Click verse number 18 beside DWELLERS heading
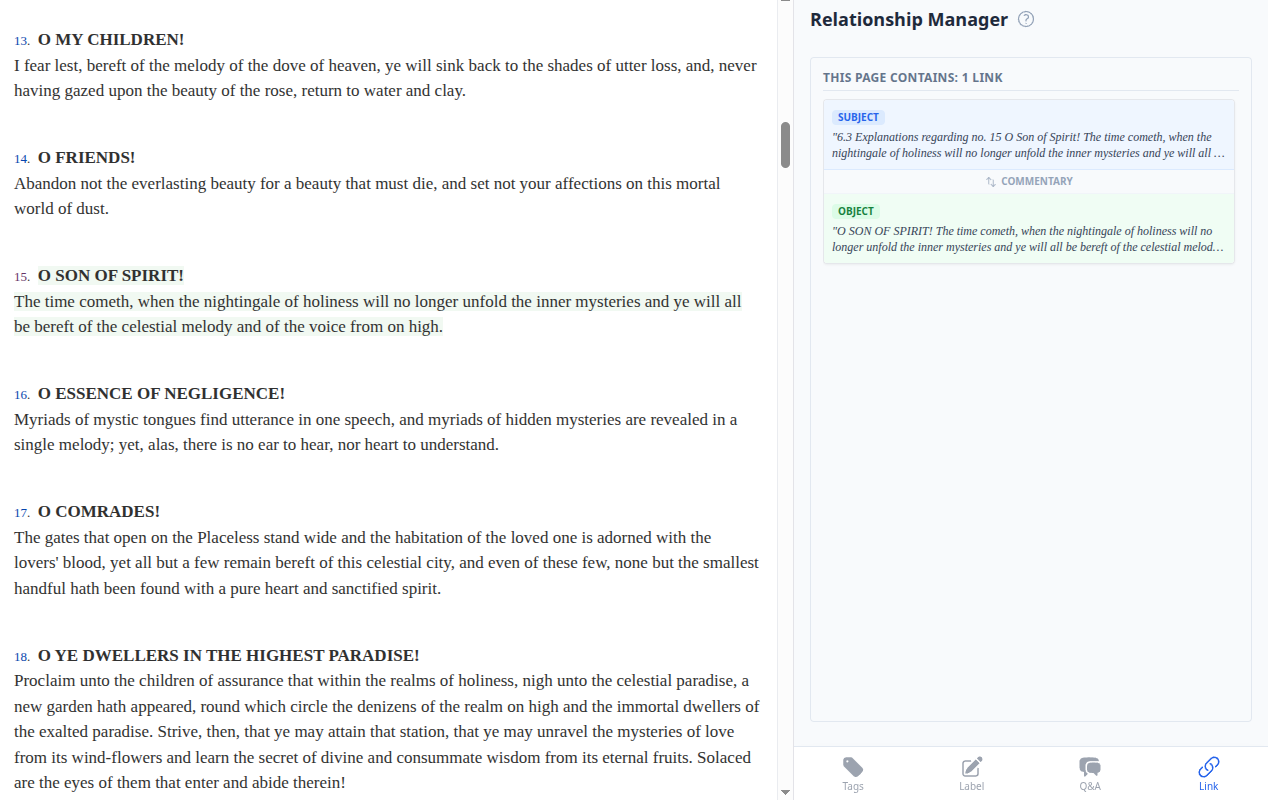1280x800 pixels. coord(21,657)
